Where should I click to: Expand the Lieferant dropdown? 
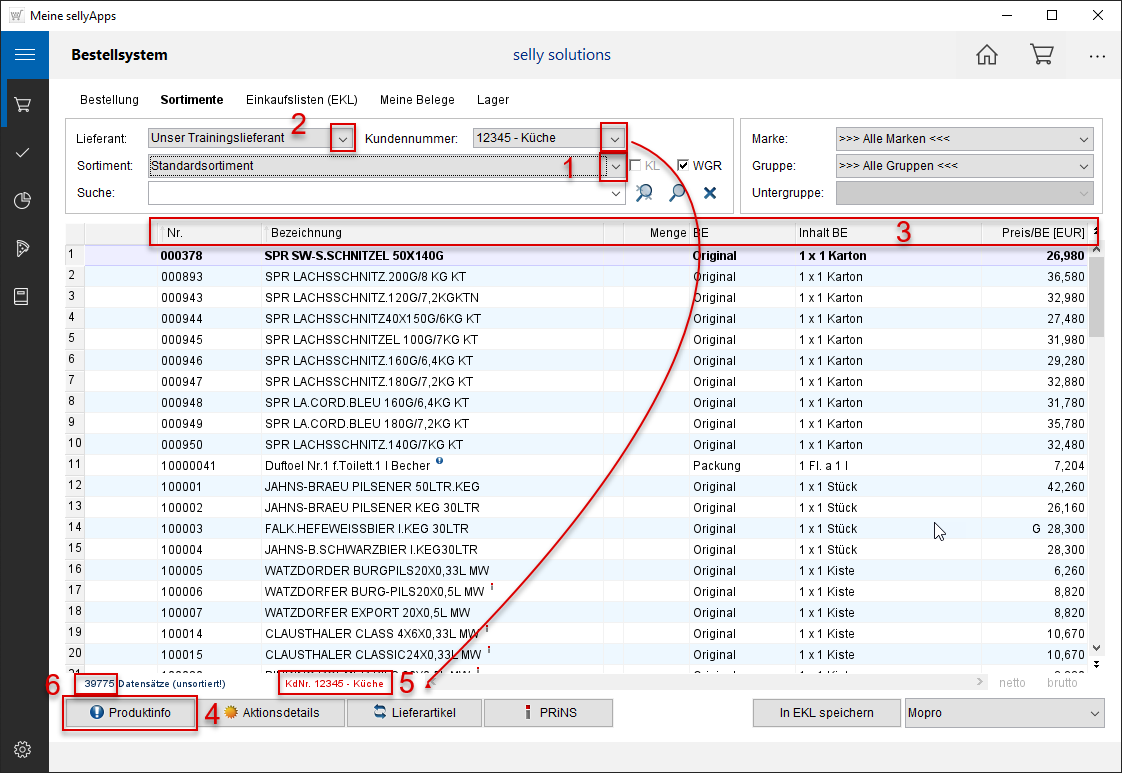pyautogui.click(x=343, y=138)
